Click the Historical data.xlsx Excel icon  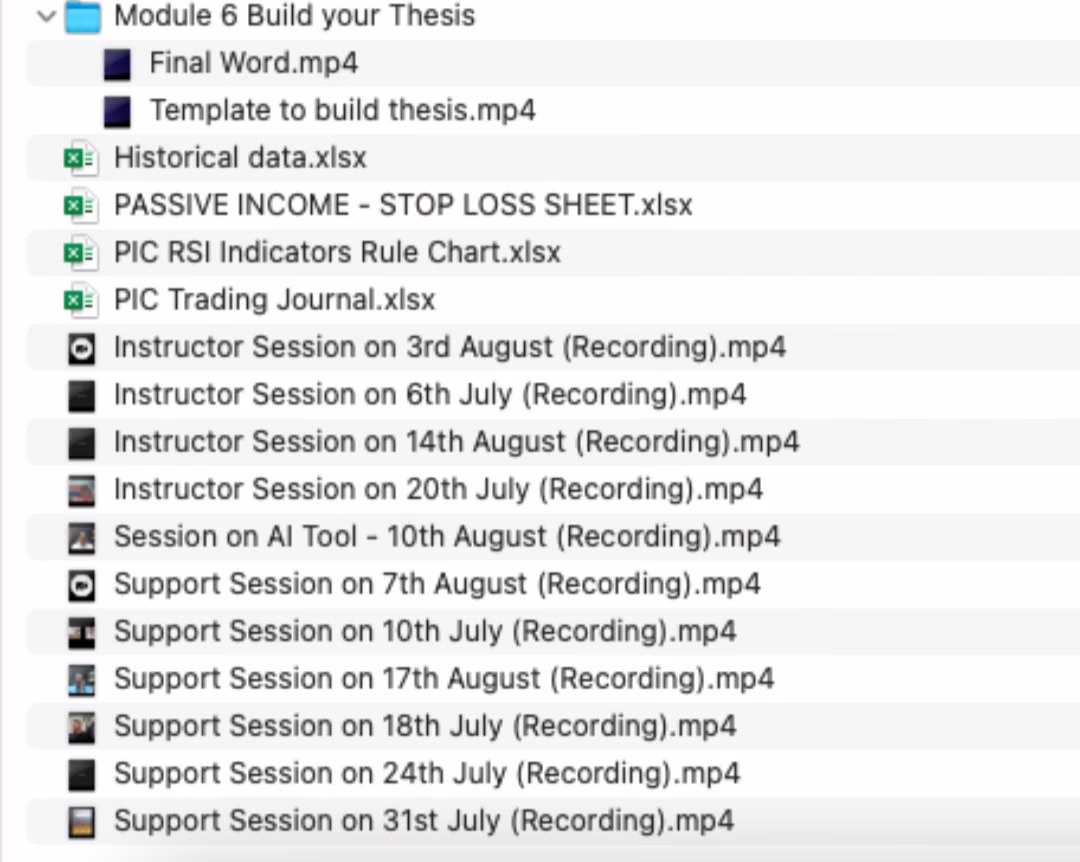(80, 159)
